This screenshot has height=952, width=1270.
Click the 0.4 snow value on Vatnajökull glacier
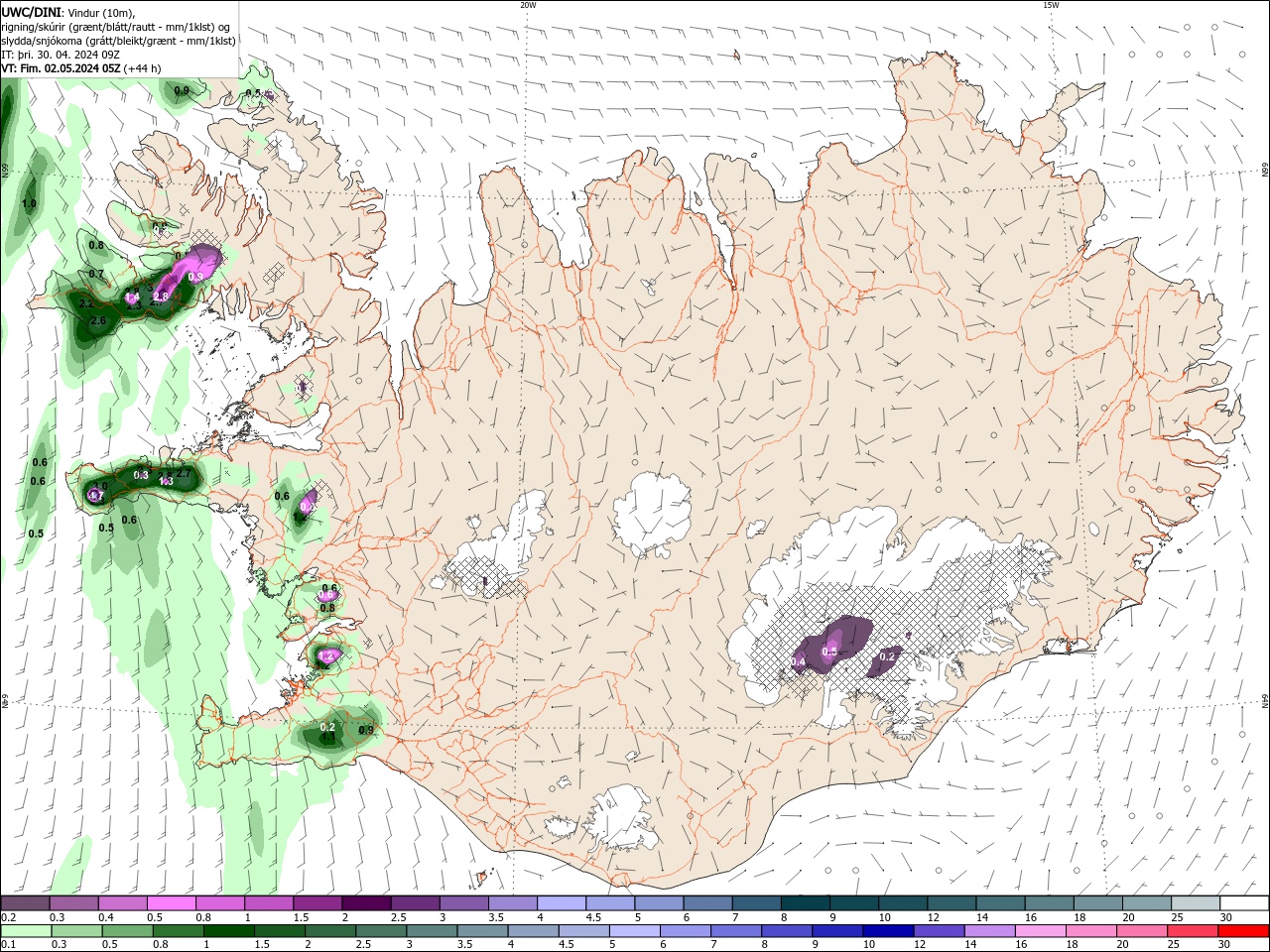tap(799, 661)
